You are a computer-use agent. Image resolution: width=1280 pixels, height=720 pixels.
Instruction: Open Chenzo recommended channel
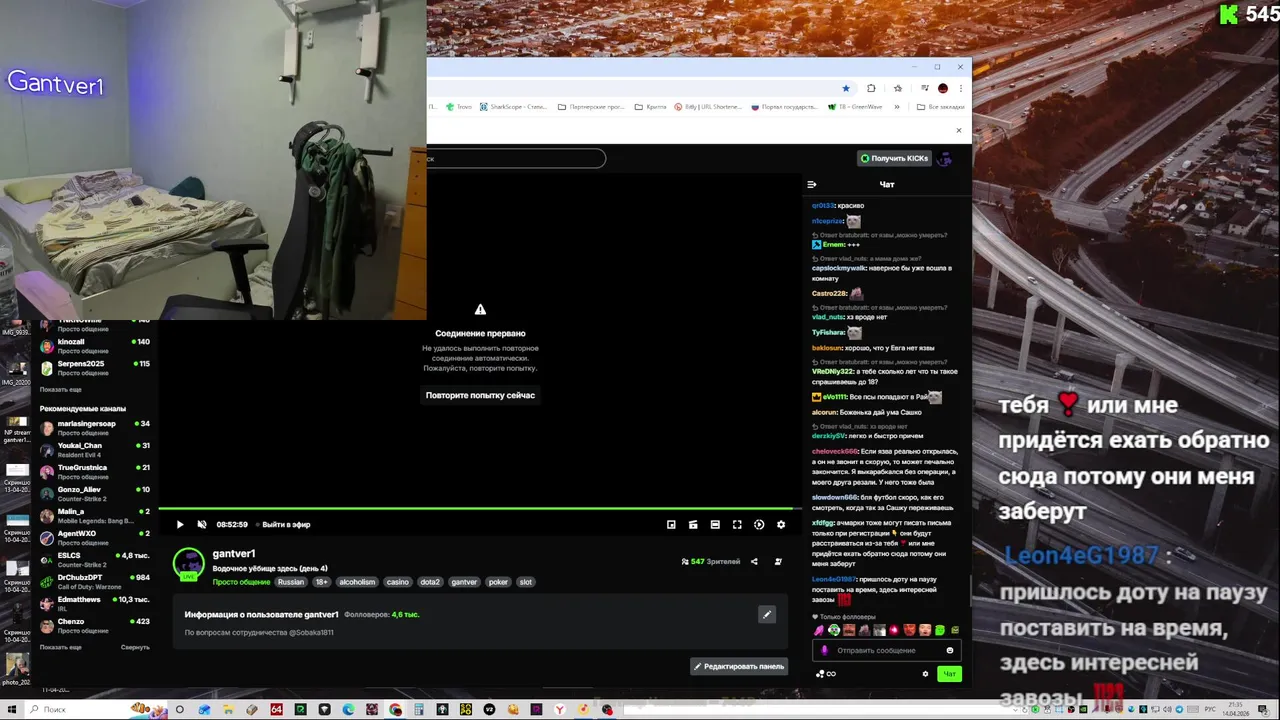[95, 626]
